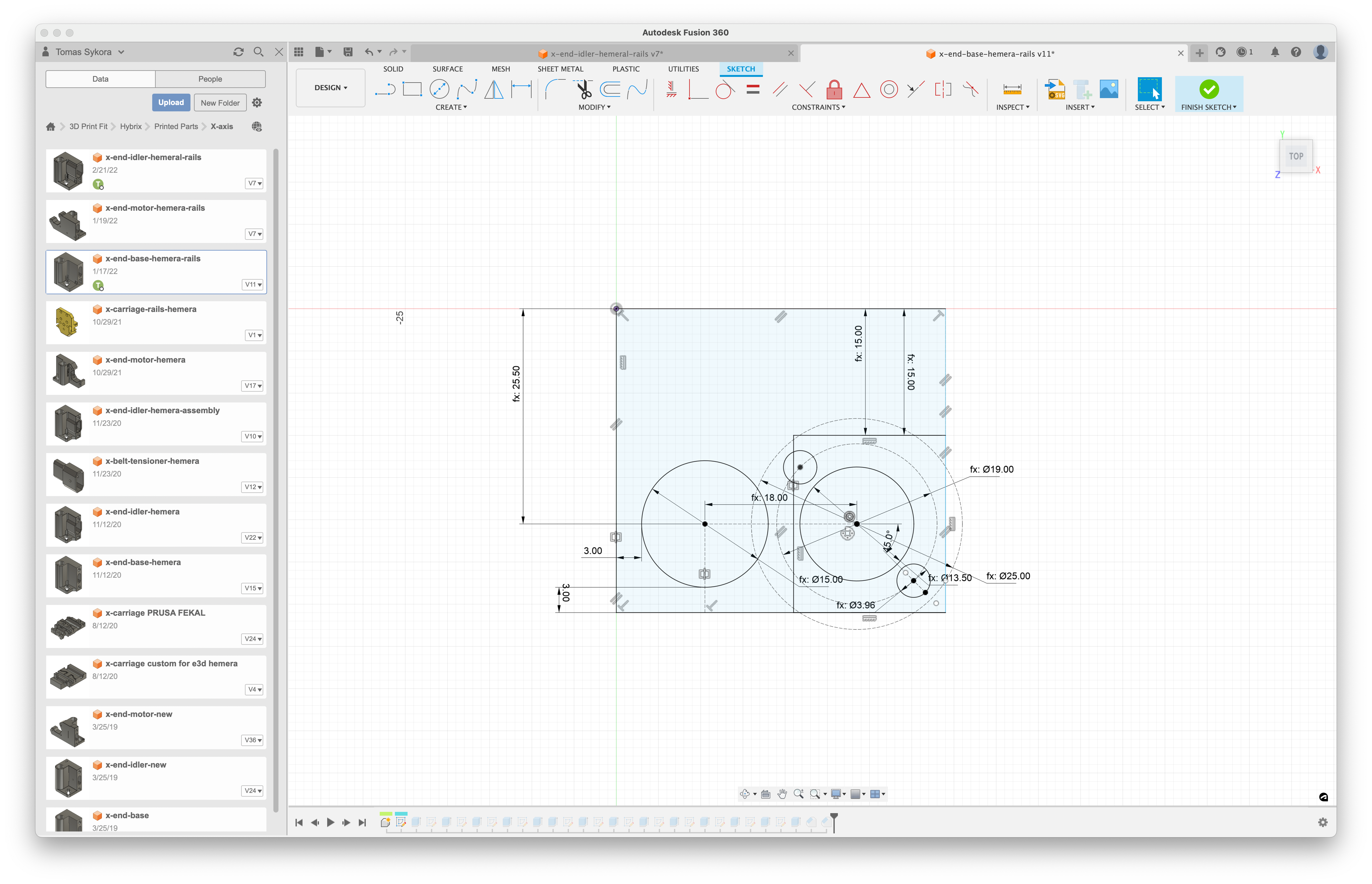Select the Offset tool in Modify
1372x884 pixels.
click(x=610, y=90)
